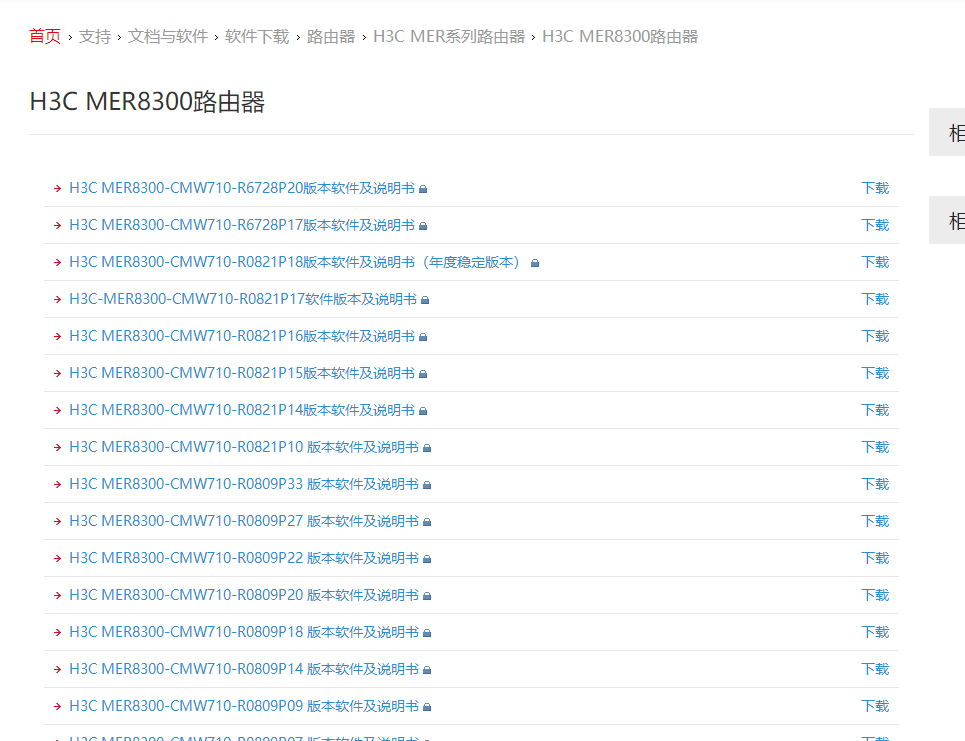Screen dimensions: 965x741
Task: Go to 首页 breadcrumb link
Action: (x=45, y=36)
